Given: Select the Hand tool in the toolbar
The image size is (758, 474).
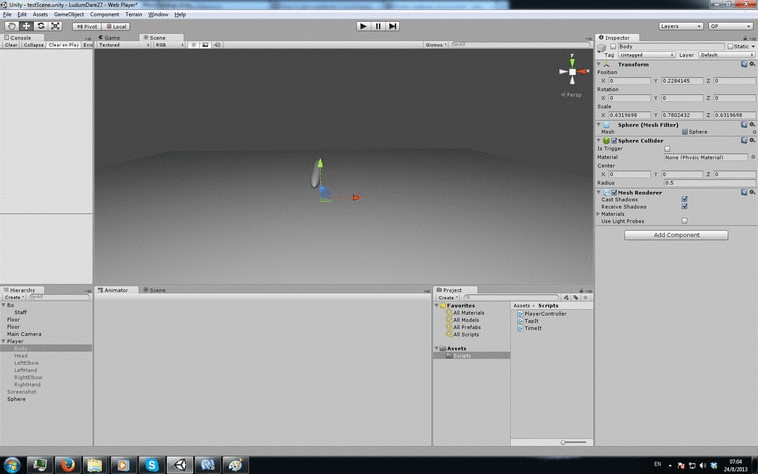Looking at the screenshot, I should (12, 26).
